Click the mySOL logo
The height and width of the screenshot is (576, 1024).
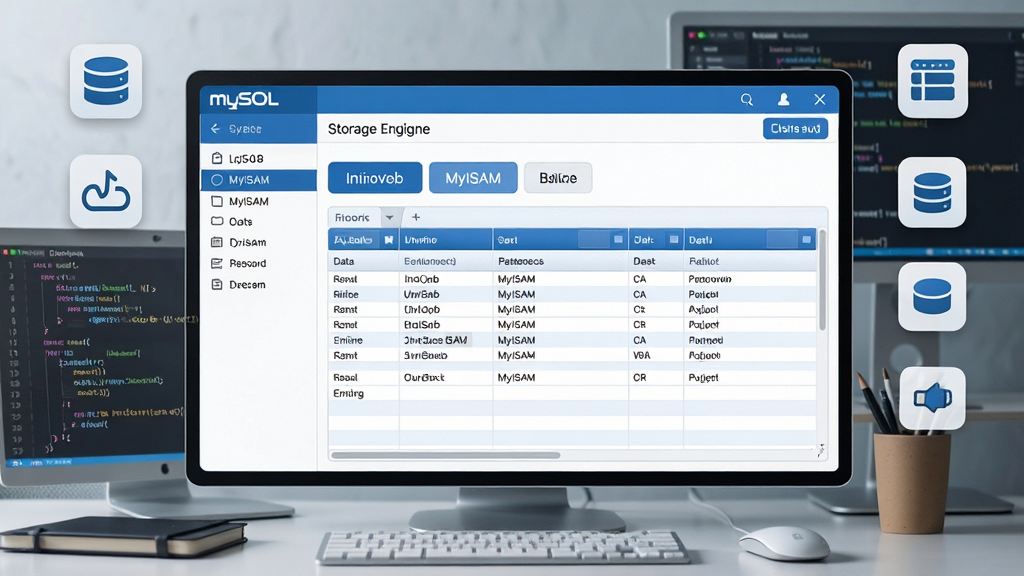244,99
